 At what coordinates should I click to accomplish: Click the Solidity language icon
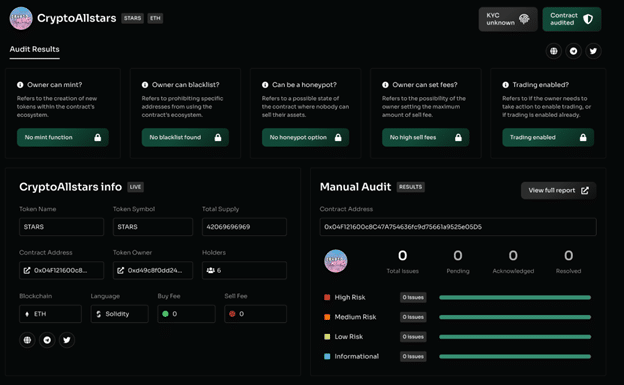coord(98,314)
